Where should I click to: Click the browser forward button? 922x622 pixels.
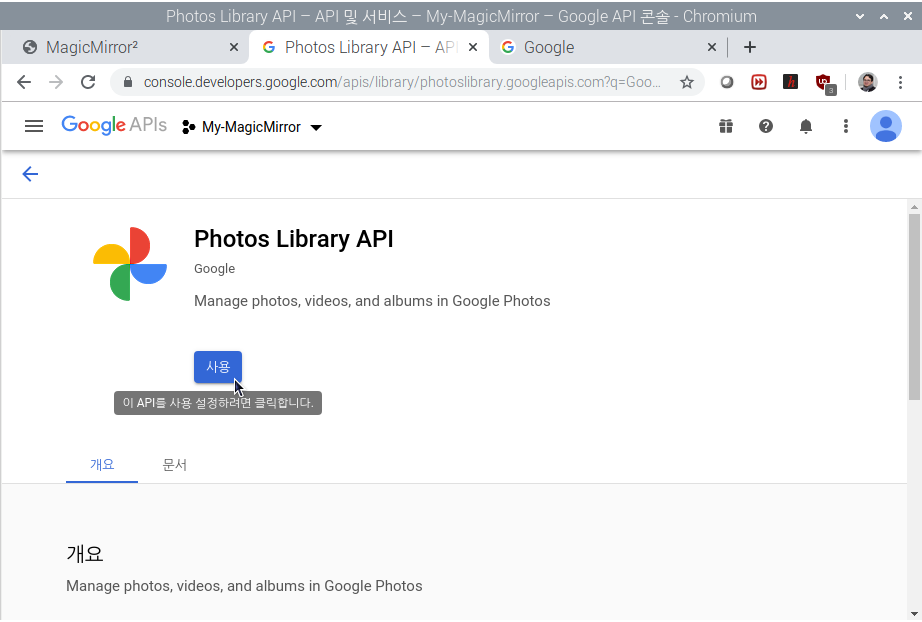(56, 82)
